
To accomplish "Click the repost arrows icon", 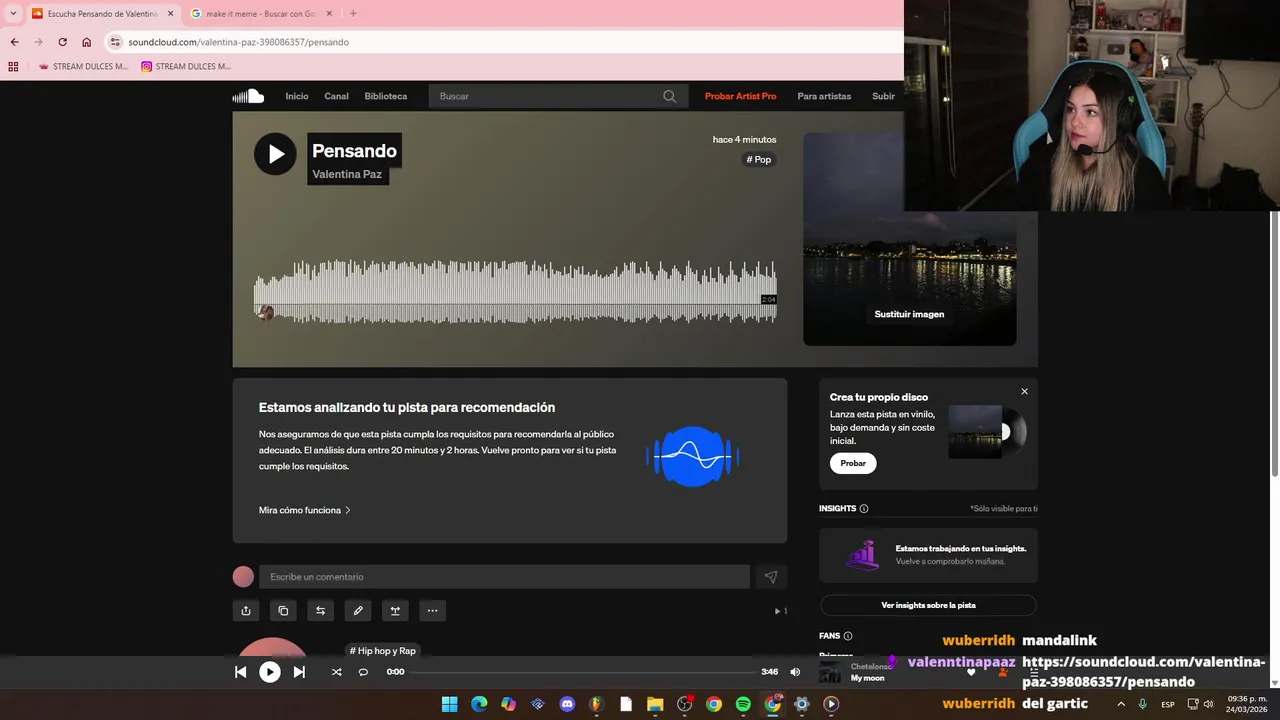I will pos(320,611).
